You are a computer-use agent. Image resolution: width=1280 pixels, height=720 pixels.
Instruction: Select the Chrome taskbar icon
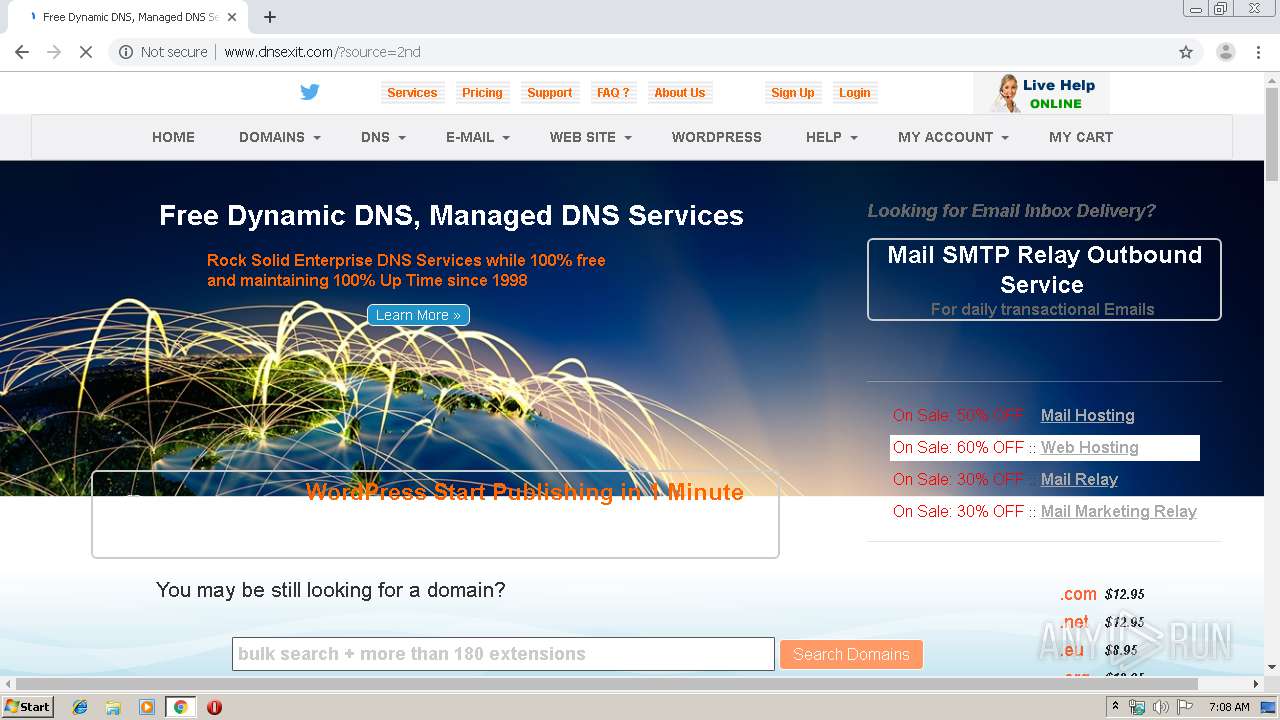(180, 707)
